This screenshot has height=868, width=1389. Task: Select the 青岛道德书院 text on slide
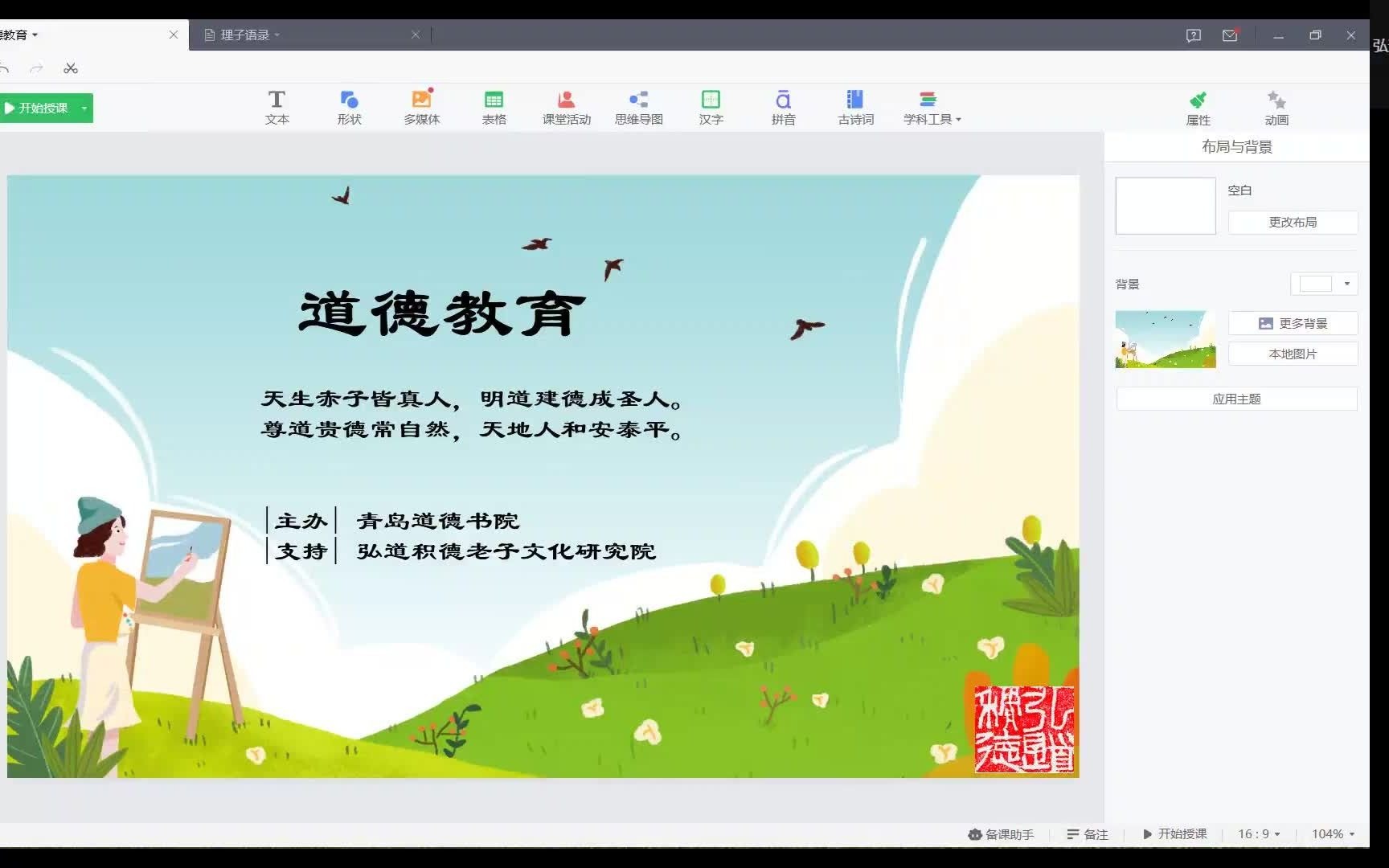[x=438, y=521]
